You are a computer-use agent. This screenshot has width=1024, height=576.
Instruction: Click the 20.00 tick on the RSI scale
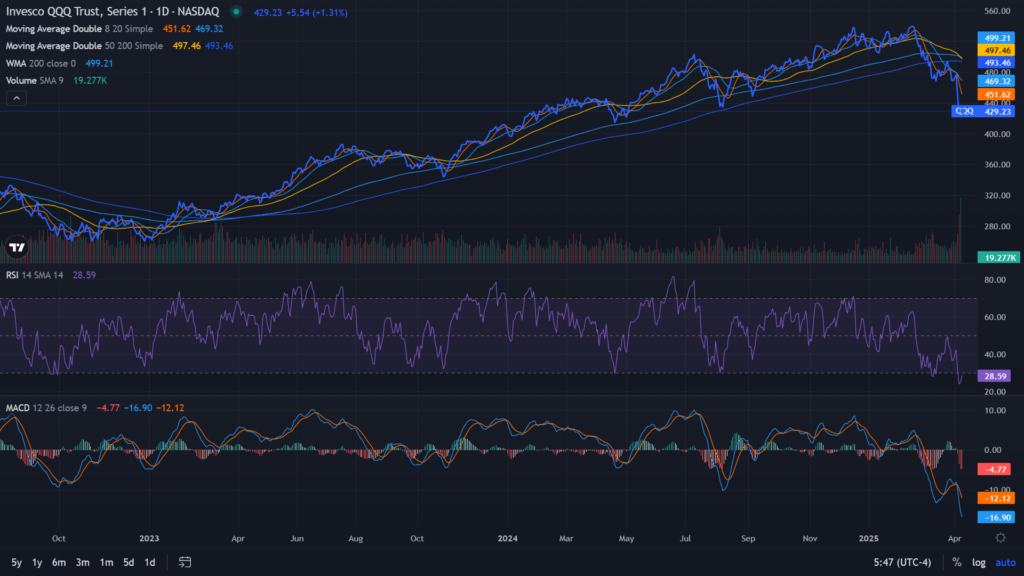click(x=995, y=392)
